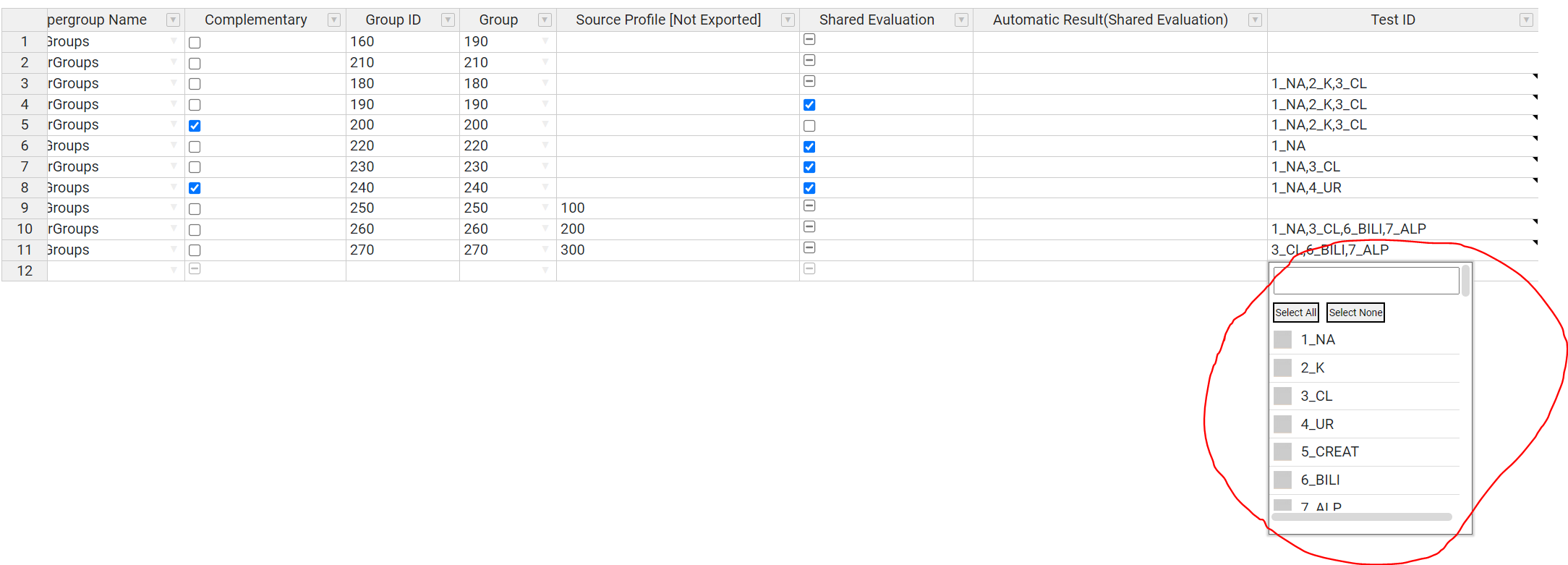Click the Source Profile column filter icon
Image resolution: width=1568 pixels, height=565 pixels.
[788, 20]
